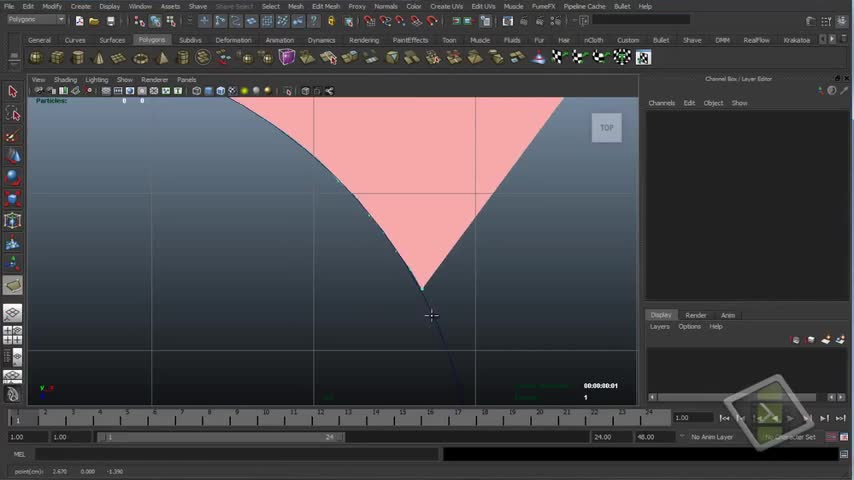Click the current frame field showing 1.00

[693, 418]
